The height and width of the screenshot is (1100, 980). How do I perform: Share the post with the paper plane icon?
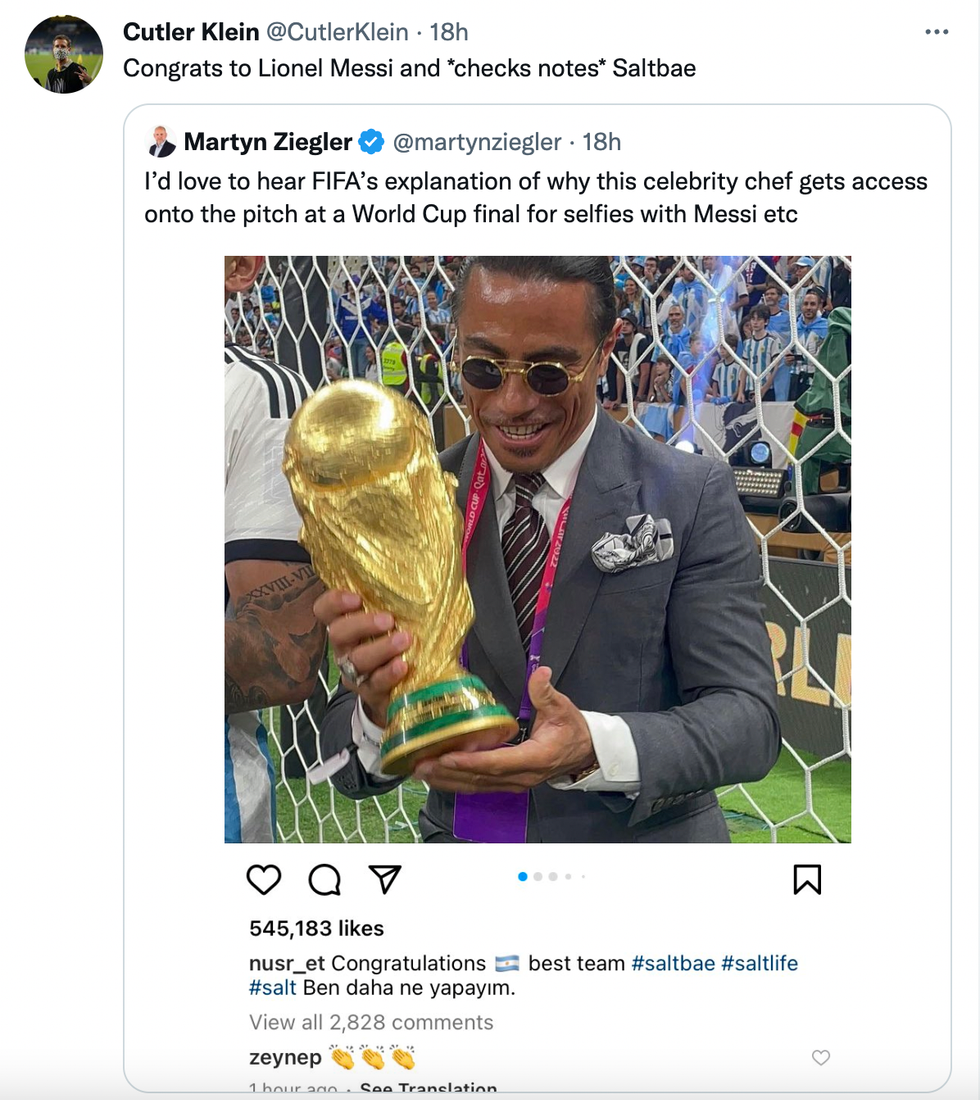(384, 879)
